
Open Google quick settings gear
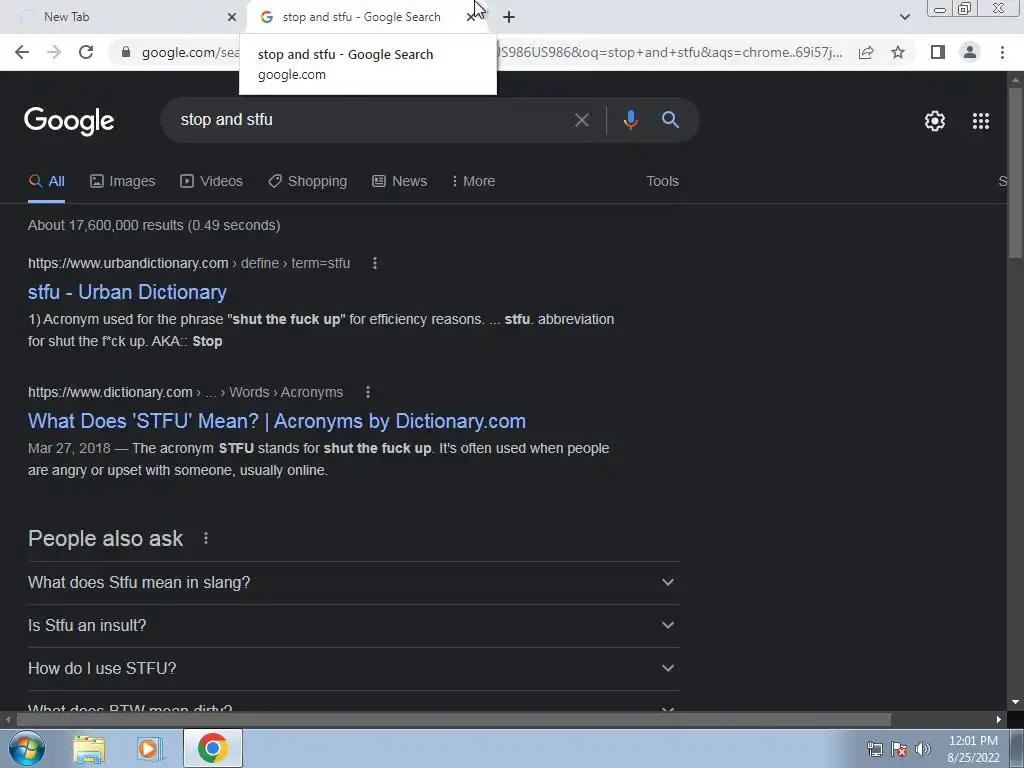(x=935, y=121)
